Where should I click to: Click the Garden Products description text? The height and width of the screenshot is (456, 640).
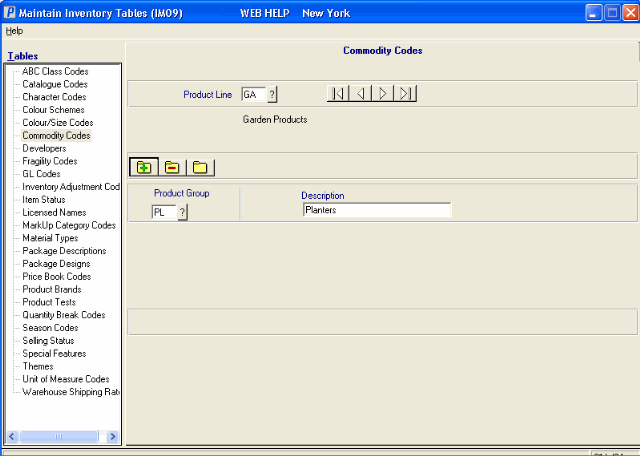tap(275, 120)
